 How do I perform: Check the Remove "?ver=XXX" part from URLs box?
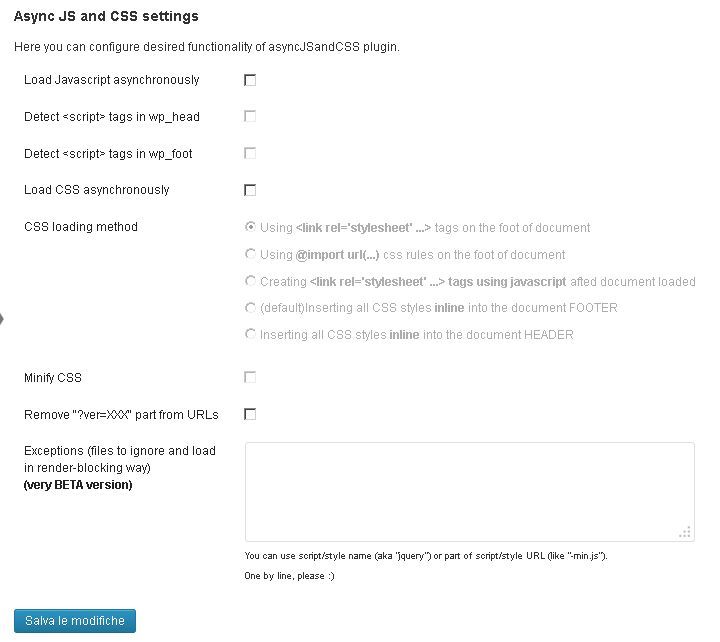pos(250,414)
